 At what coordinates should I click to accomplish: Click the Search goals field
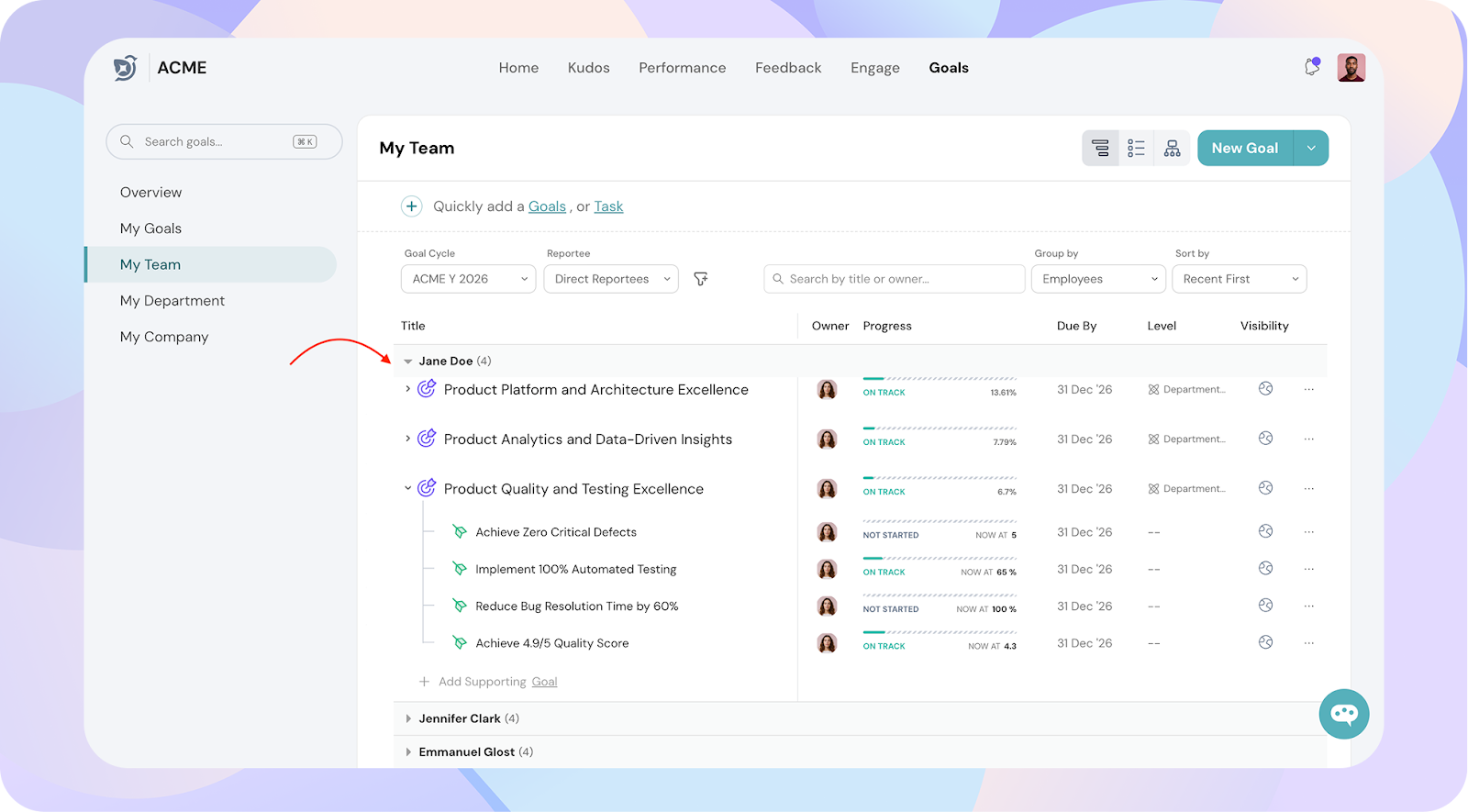pyautogui.click(x=224, y=141)
